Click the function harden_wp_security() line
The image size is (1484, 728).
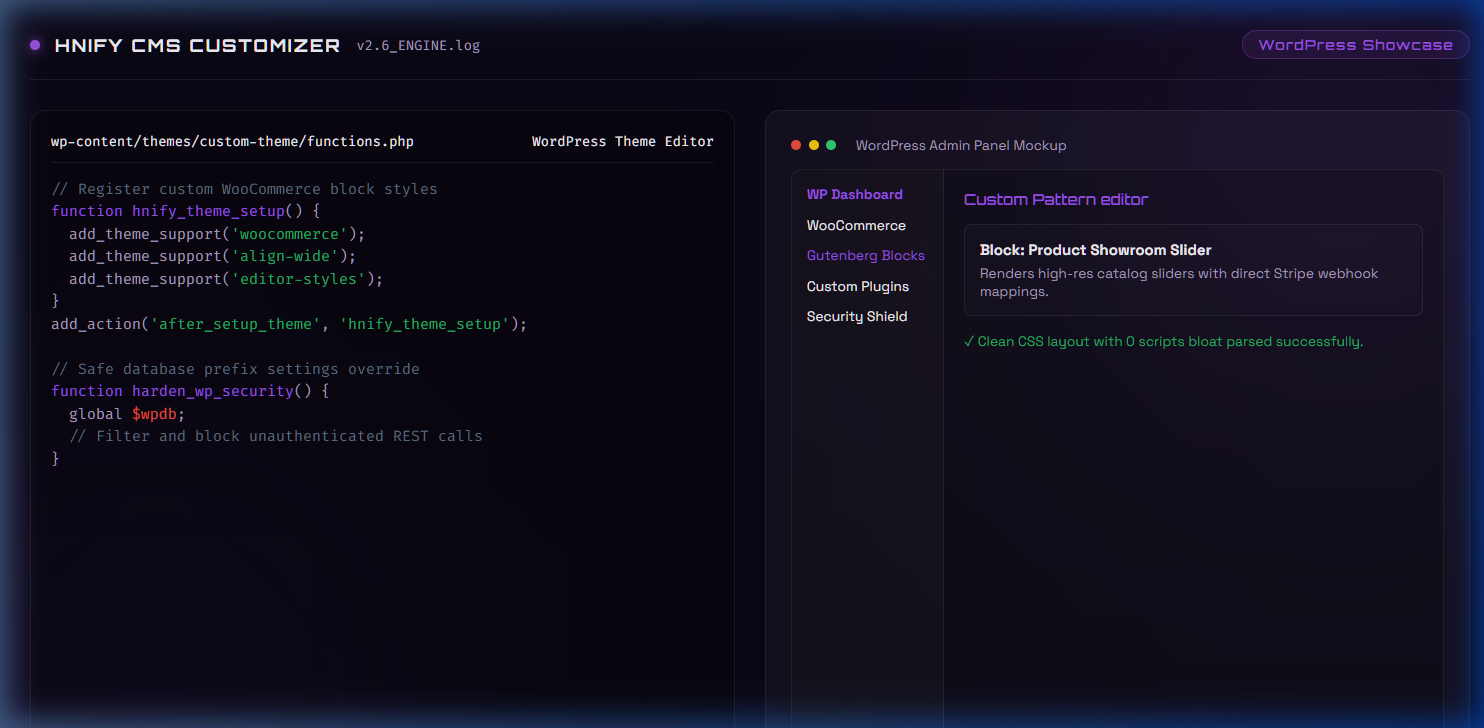pyautogui.click(x=190, y=392)
